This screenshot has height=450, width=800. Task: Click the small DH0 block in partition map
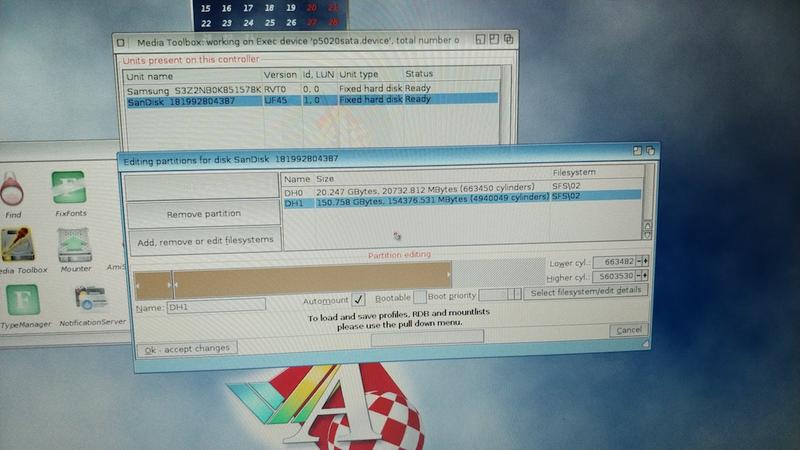point(153,286)
